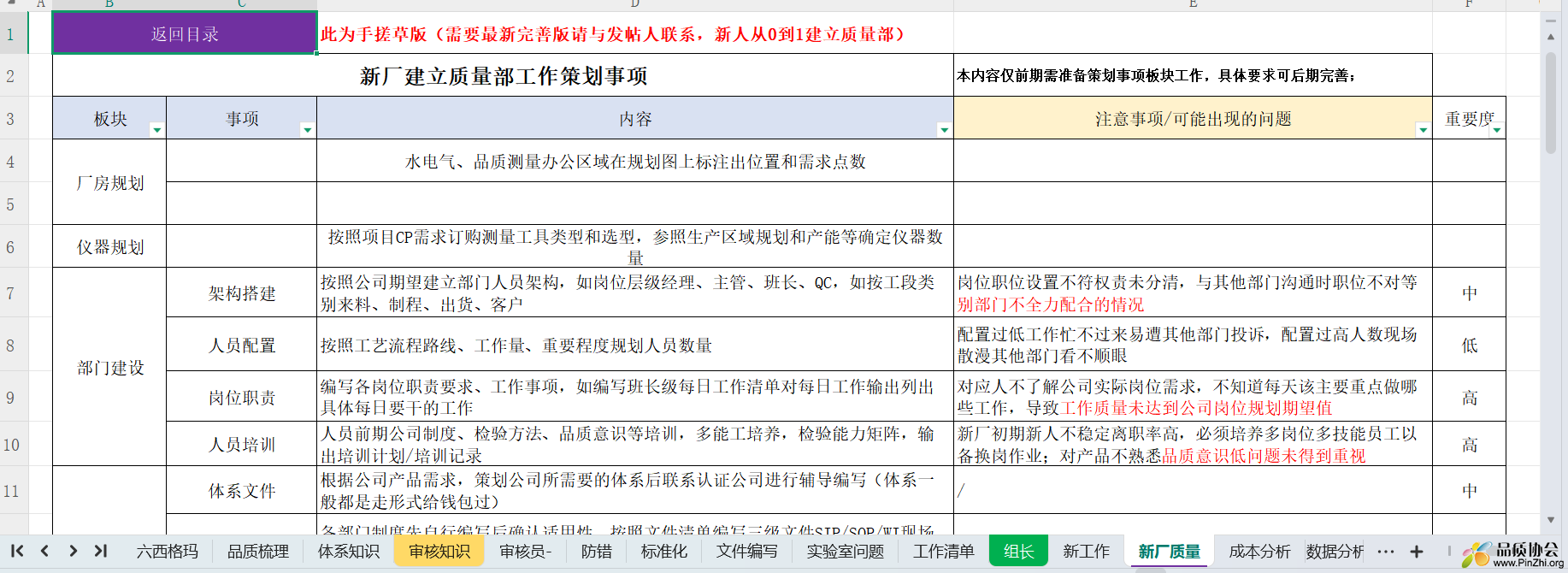Switch to the 实验室问题 sheet tab
1568x573 pixels.
click(846, 552)
